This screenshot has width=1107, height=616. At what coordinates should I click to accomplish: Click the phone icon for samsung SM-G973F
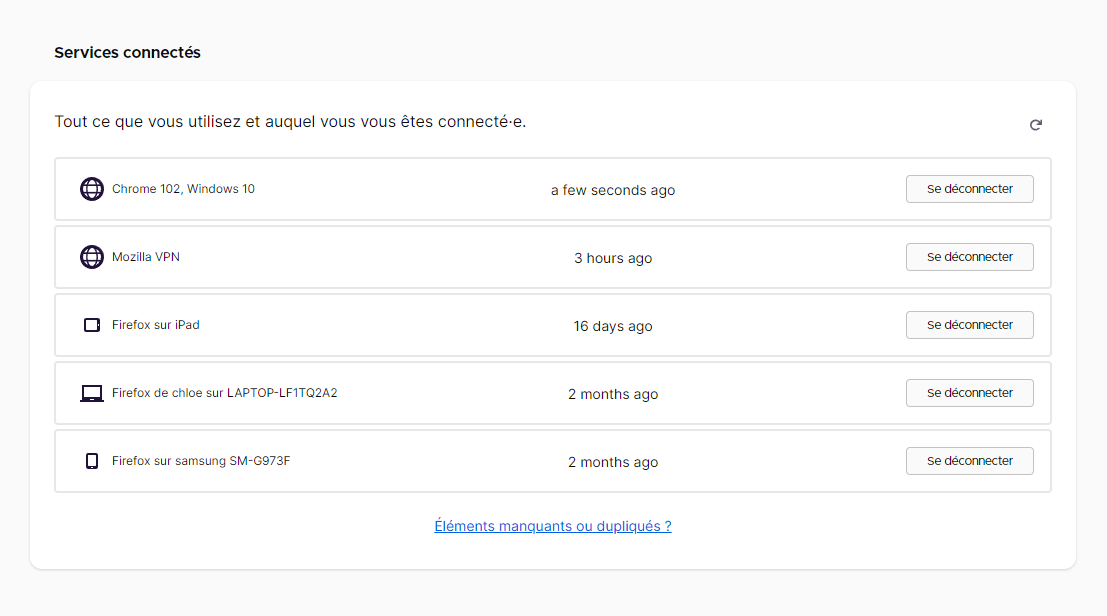(x=92, y=461)
